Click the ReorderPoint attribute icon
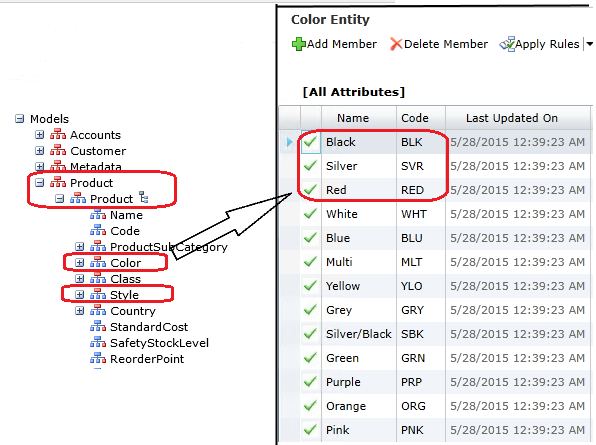 [98, 358]
